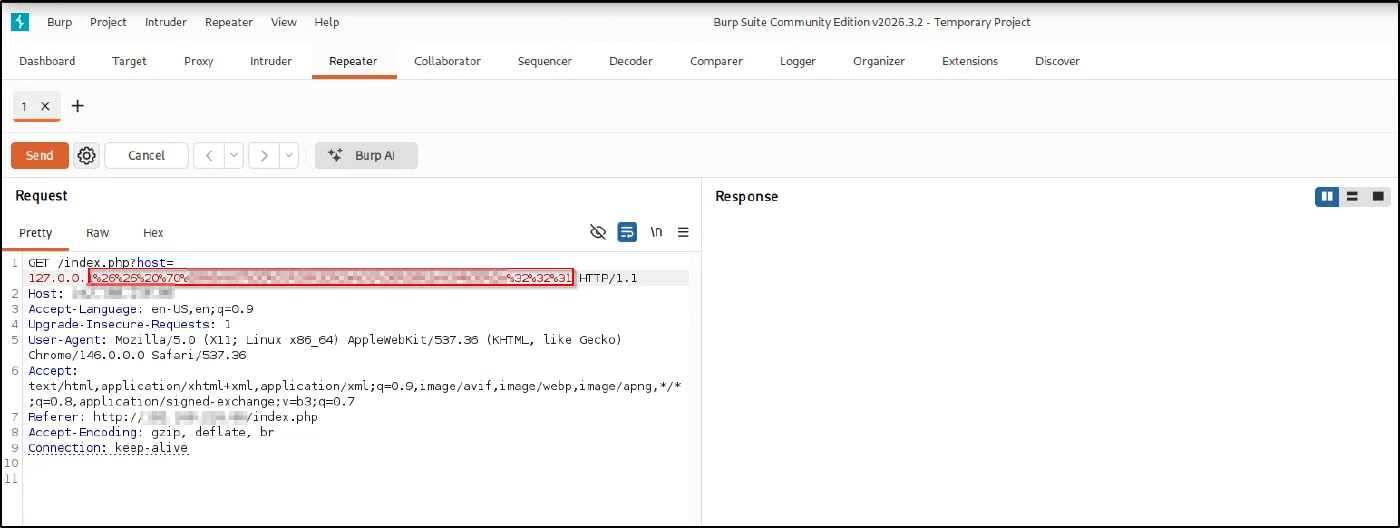
Task: Click the GET /index.php?host= request line
Action: [x=101, y=263]
